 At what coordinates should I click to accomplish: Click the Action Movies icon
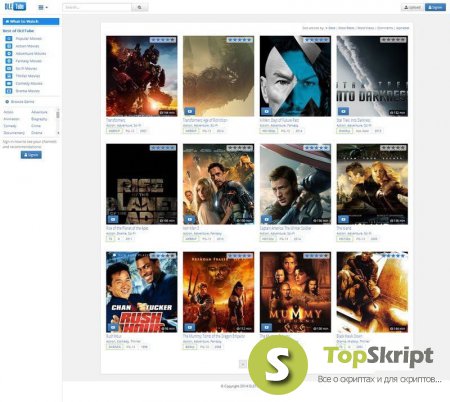(x=9, y=46)
